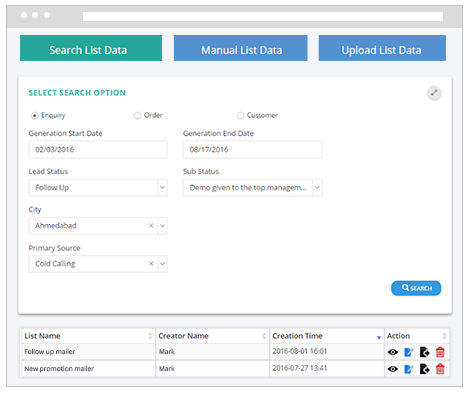Clear the Ahmedabad city selection
This screenshot has height=396, width=468.
(151, 226)
